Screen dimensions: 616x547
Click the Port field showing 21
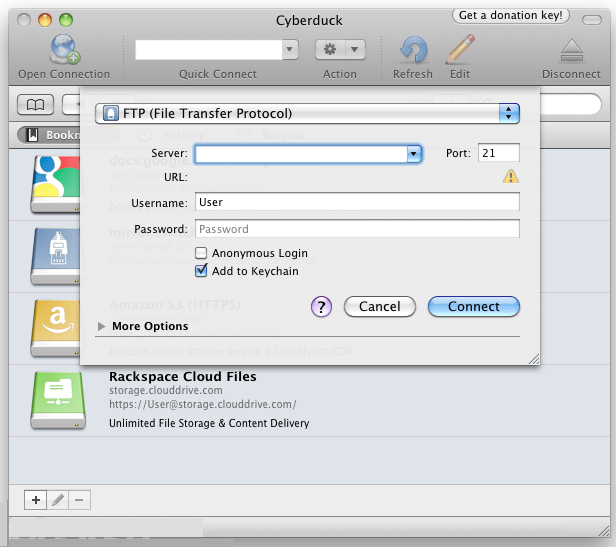[x=499, y=153]
